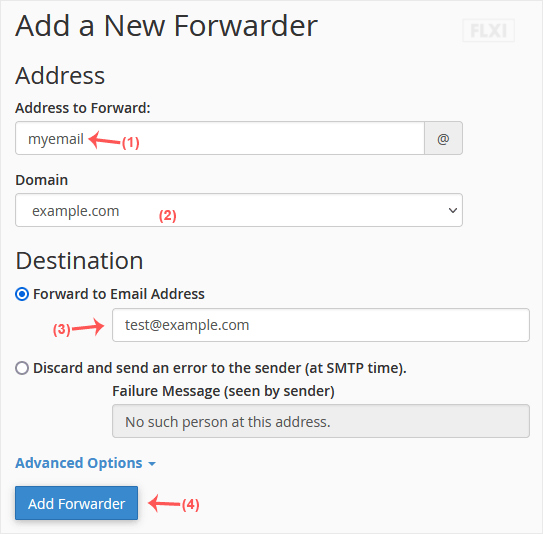This screenshot has height=534, width=543.
Task: Click the @ symbol addon box
Action: tap(443, 138)
